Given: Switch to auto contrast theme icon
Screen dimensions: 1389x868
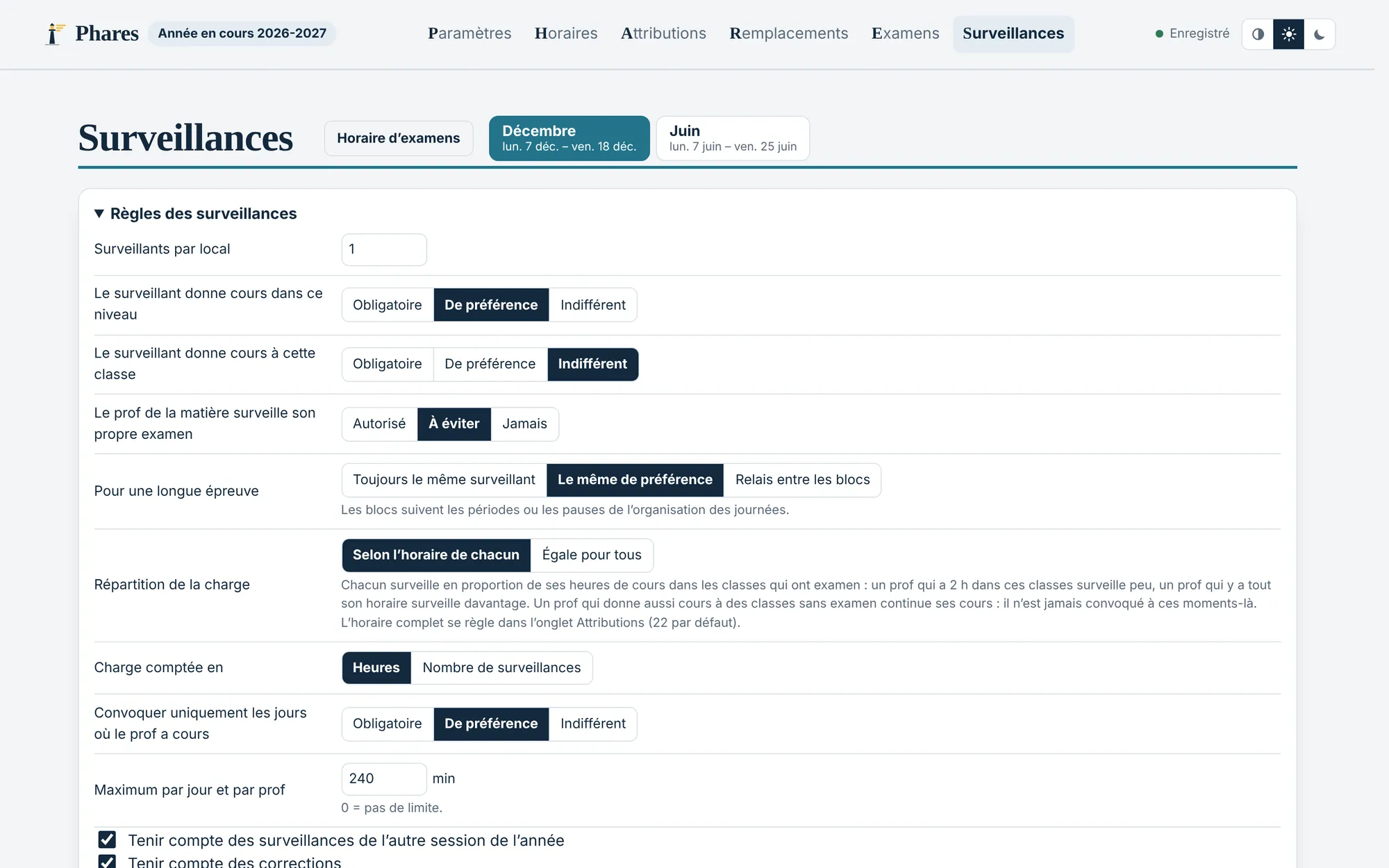Looking at the screenshot, I should (x=1258, y=34).
